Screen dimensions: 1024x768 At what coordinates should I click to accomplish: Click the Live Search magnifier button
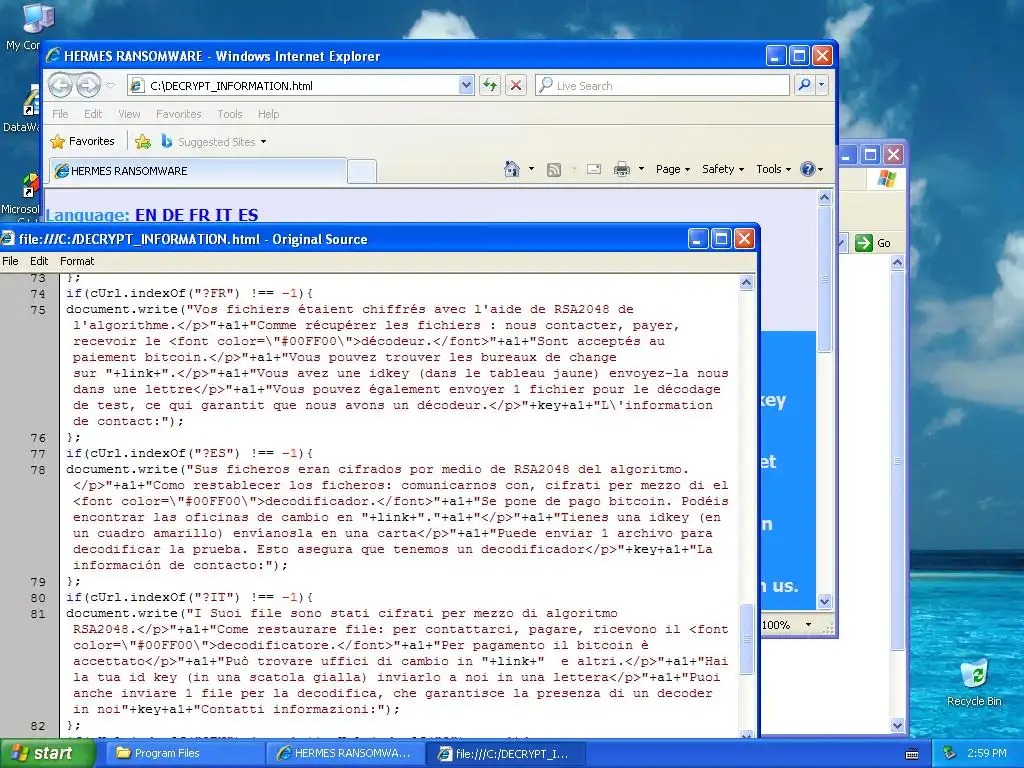[805, 85]
